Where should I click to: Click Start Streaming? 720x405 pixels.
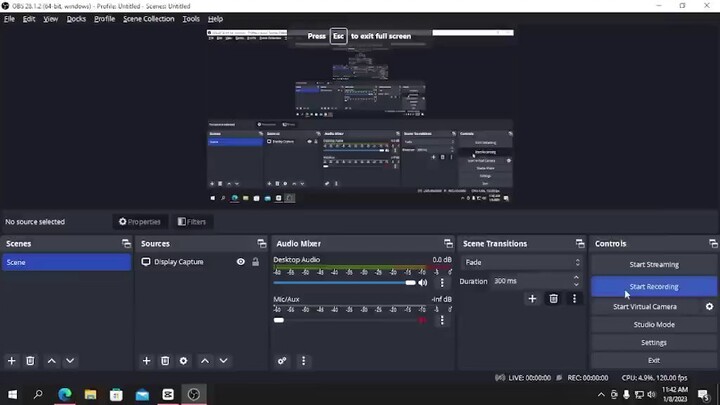[654, 264]
